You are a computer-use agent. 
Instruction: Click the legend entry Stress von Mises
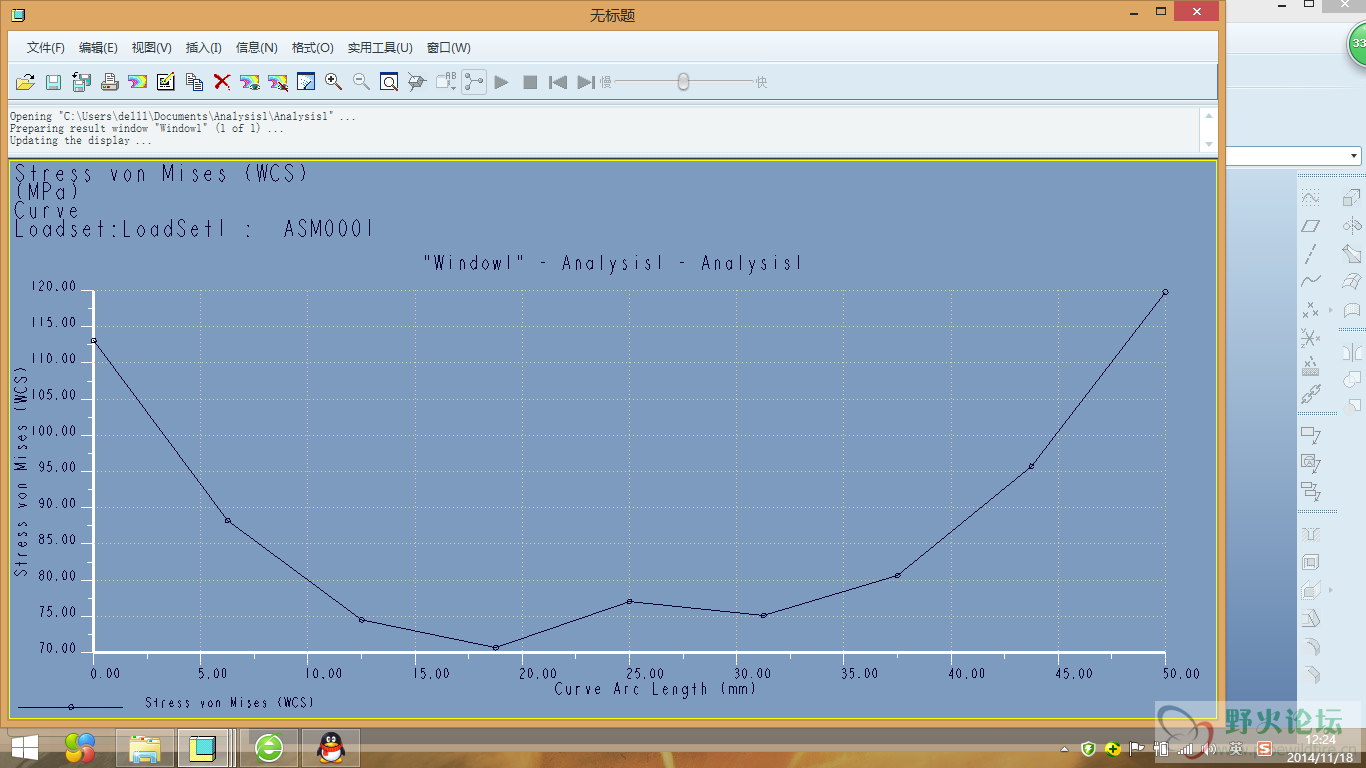(229, 703)
